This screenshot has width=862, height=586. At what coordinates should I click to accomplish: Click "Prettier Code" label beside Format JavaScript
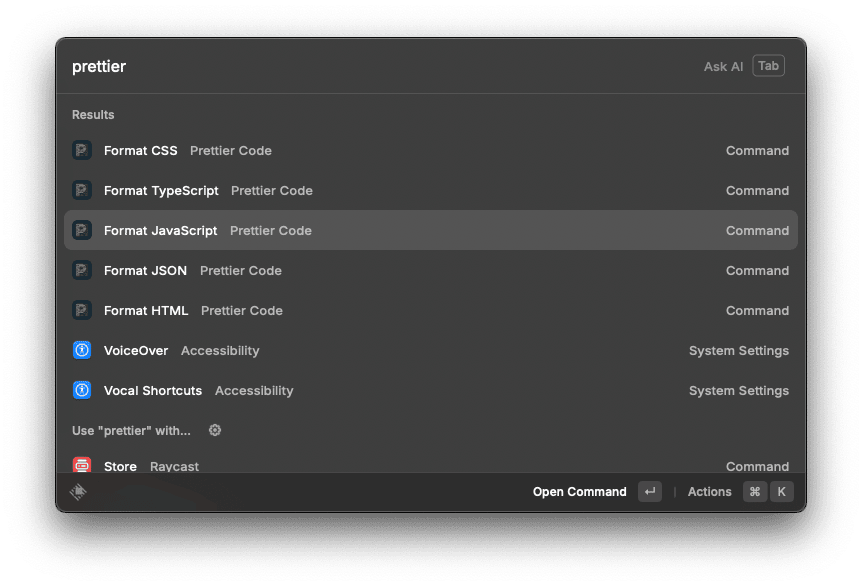[x=271, y=231]
